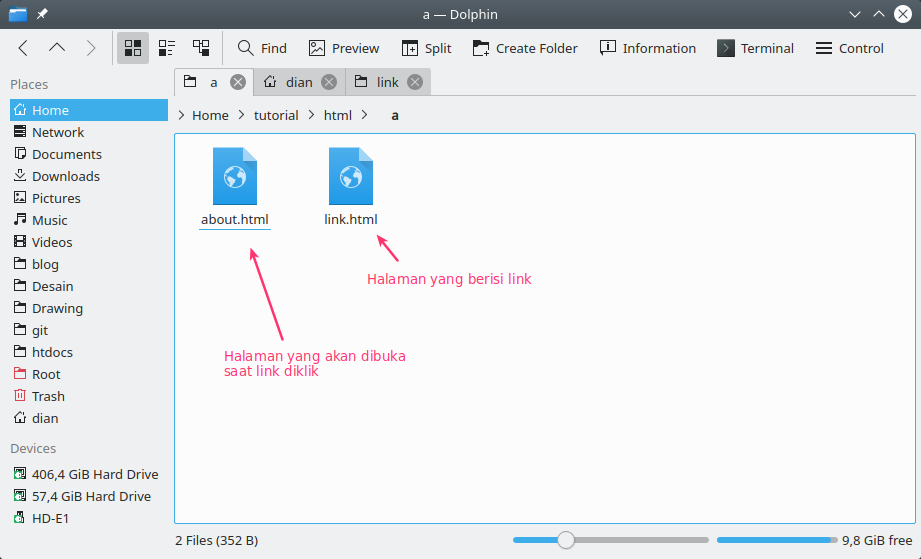The height and width of the screenshot is (559, 921).
Task: Switch to Details tree view mode
Action: (x=201, y=48)
